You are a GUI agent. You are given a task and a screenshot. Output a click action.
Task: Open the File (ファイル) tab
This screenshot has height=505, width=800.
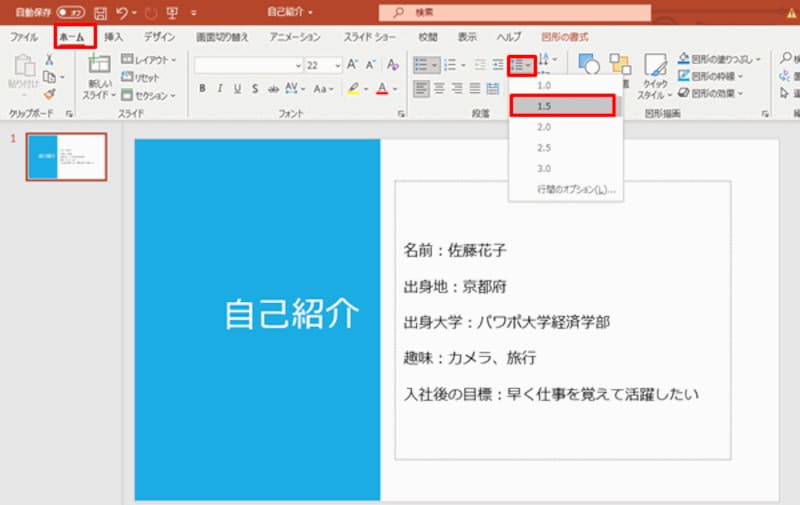(24, 37)
